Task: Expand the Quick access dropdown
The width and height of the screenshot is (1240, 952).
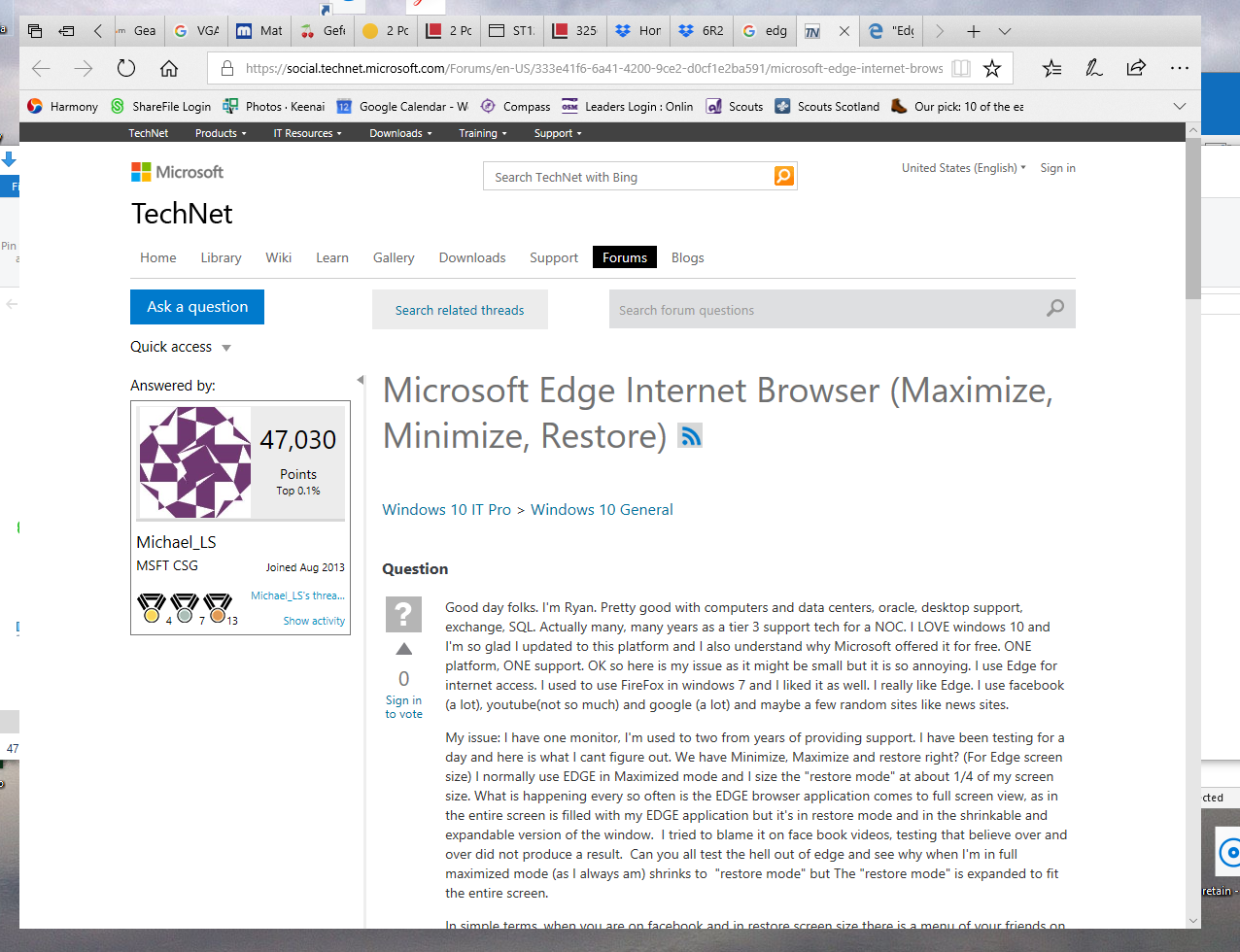Action: point(181,347)
